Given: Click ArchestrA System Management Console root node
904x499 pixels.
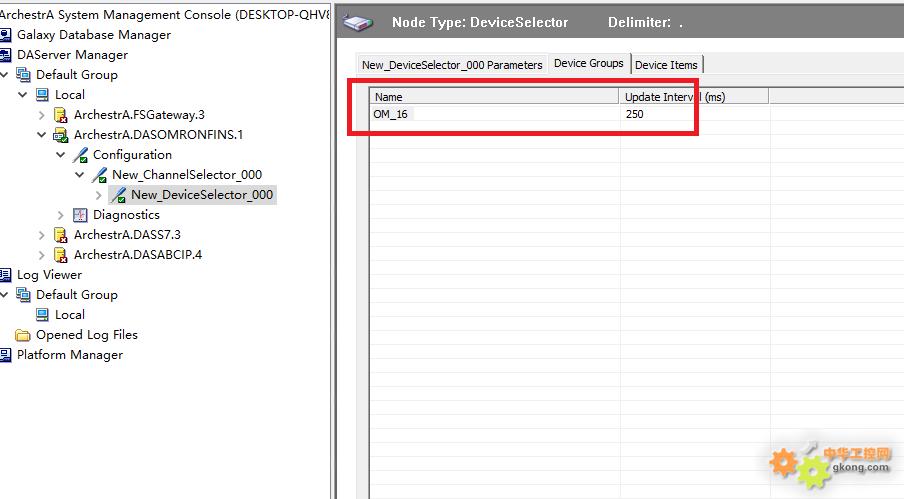Looking at the screenshot, I should 165,15.
